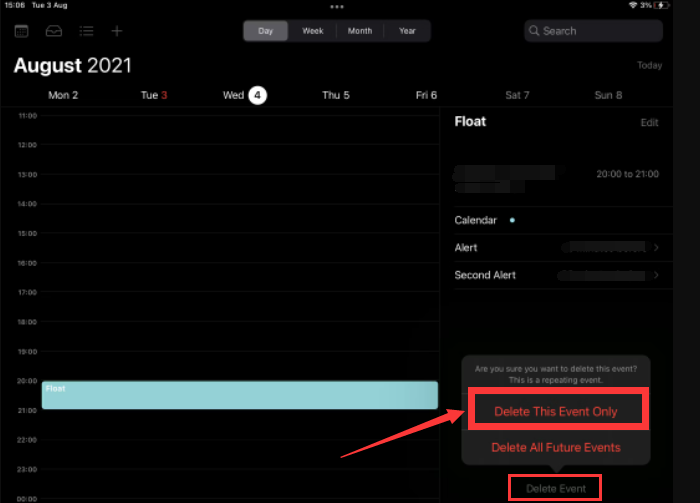Select Tue 3 in the week header

154,95
